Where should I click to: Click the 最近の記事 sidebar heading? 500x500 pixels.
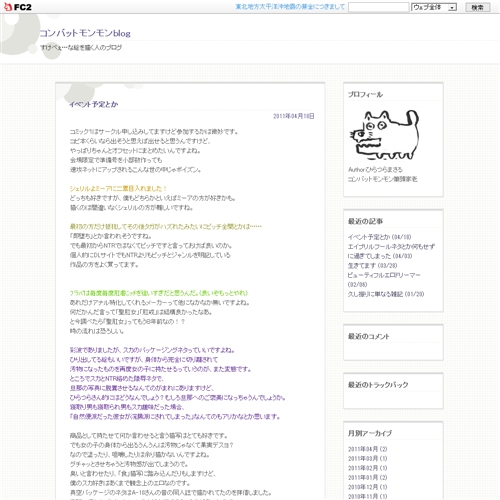tap(365, 221)
